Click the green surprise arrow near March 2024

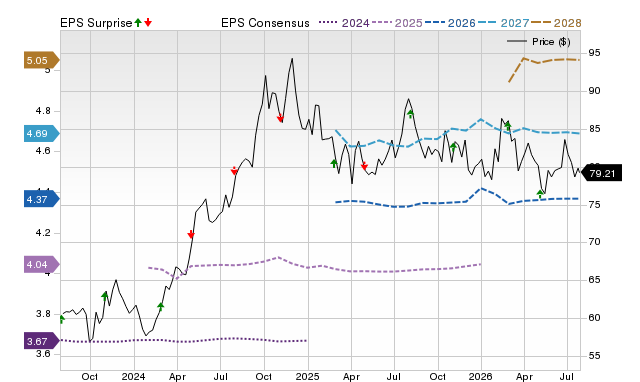(160, 306)
